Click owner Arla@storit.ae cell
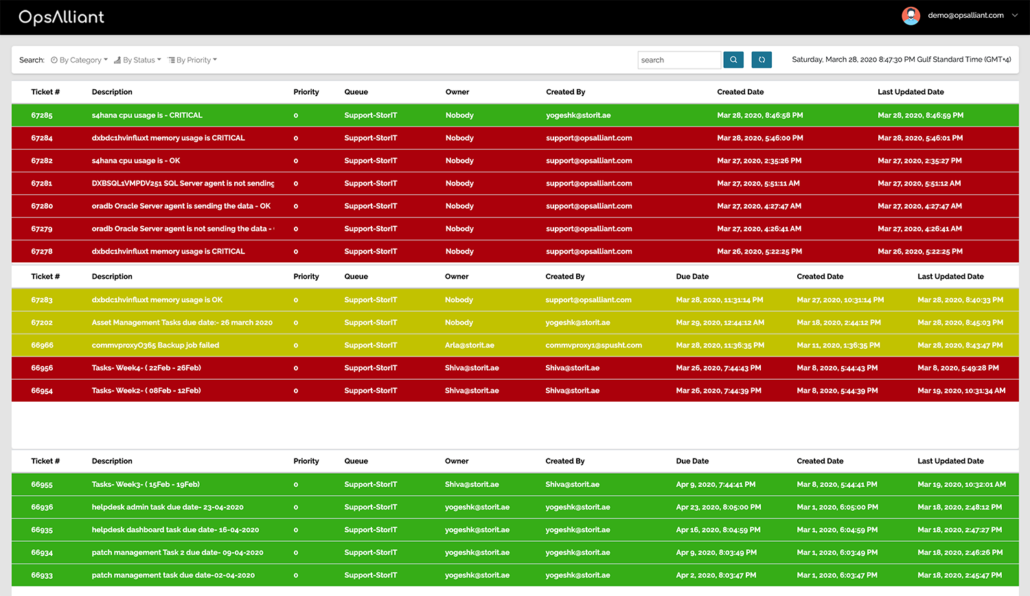Viewport: 1030px width, 596px height. click(469, 345)
